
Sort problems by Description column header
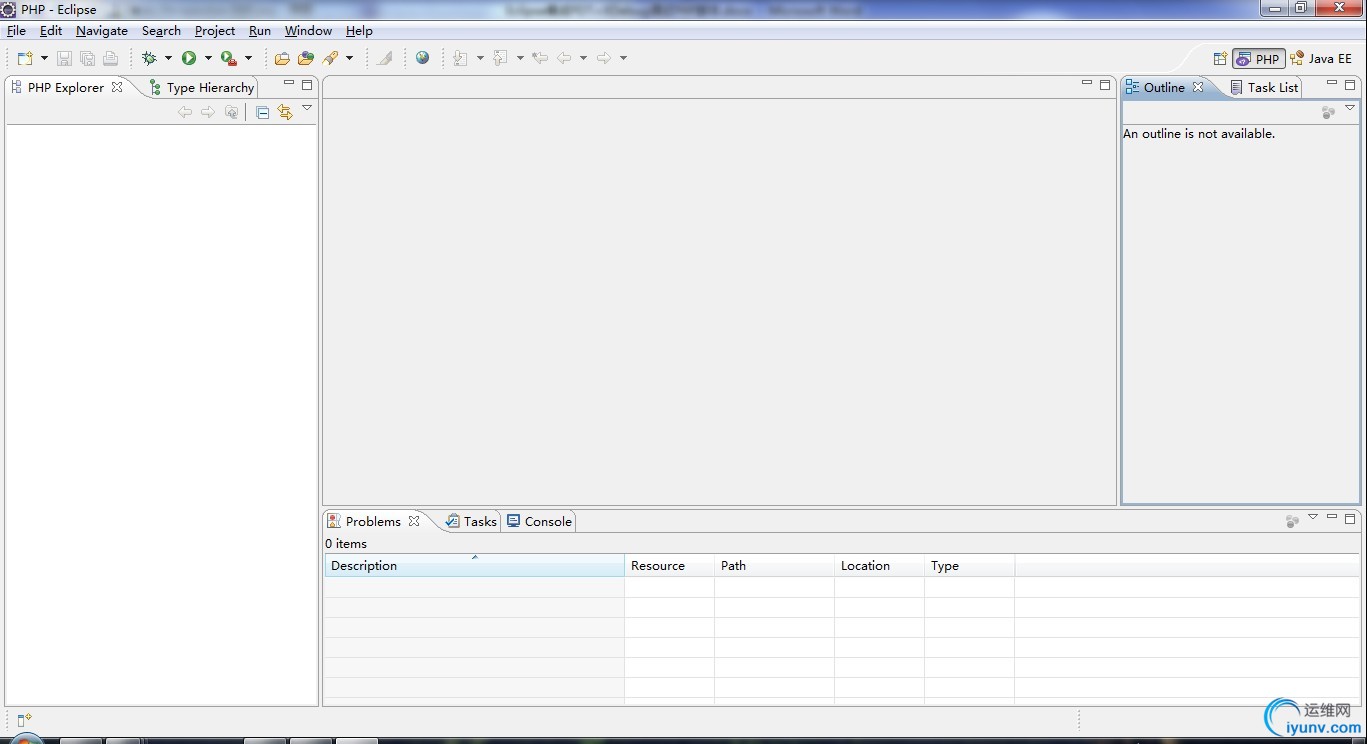click(474, 565)
